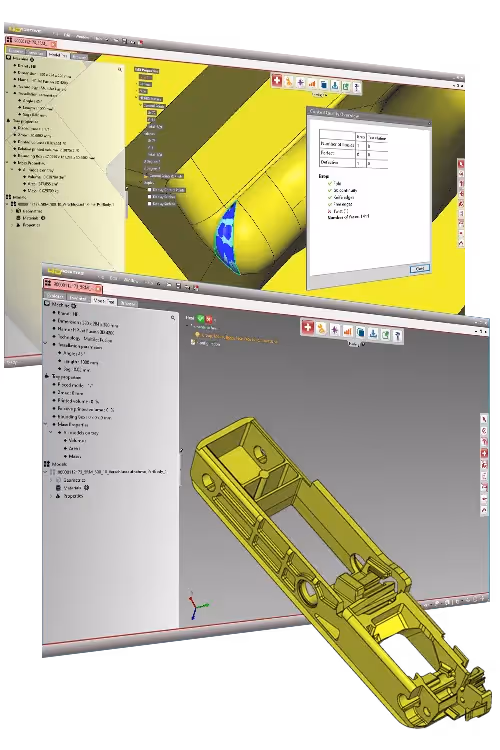
Task: Collapse Mass Properties in the lower window tree
Action: [47, 424]
